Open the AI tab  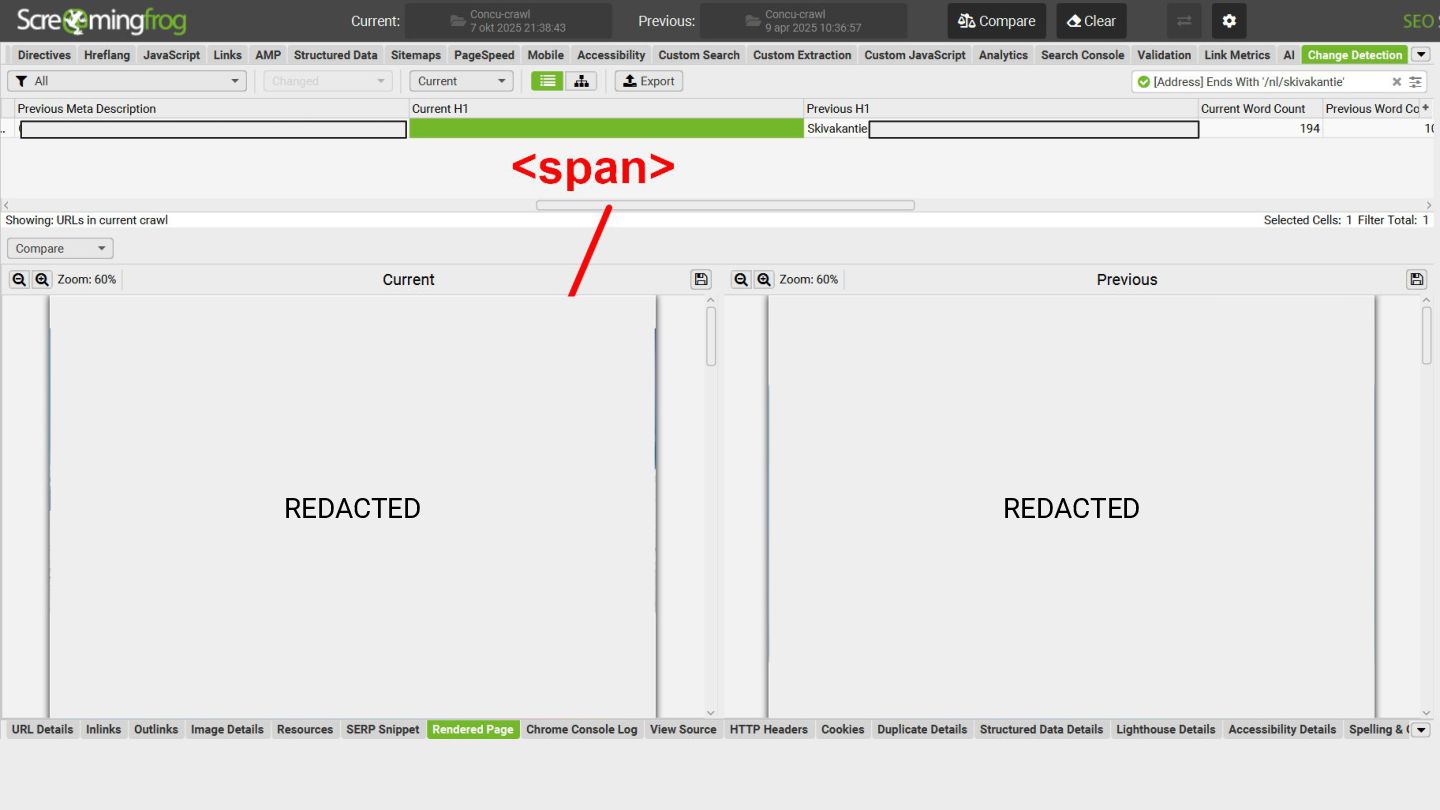[1289, 55]
